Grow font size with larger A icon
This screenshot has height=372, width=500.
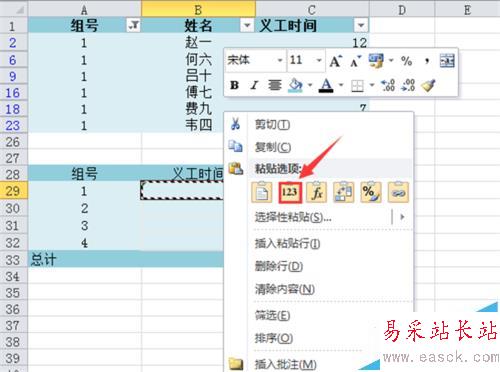[336, 61]
